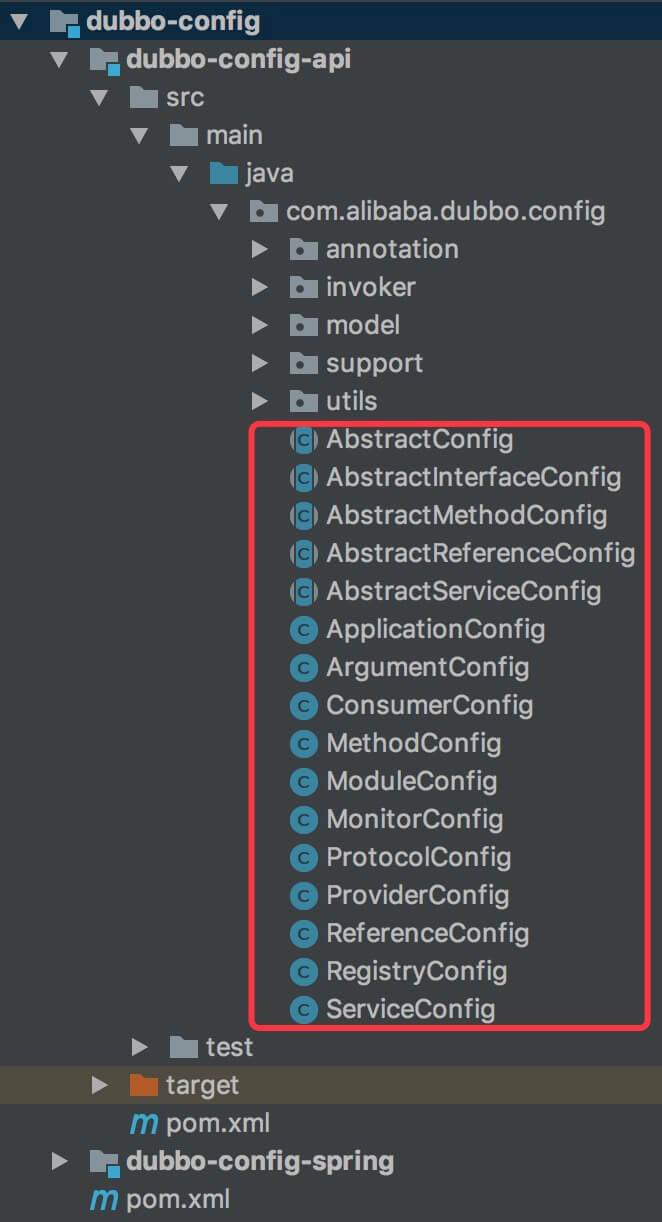The image size is (662, 1222).
Task: Select the ReferenceConfig class
Action: click(x=427, y=933)
